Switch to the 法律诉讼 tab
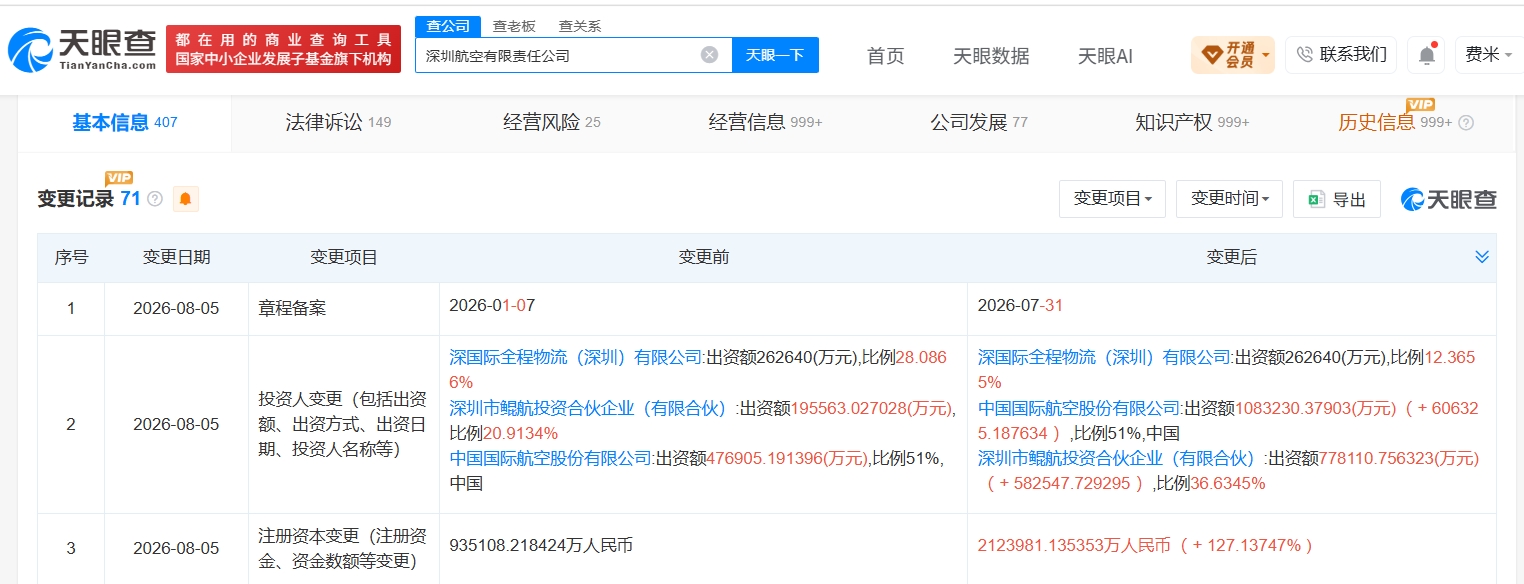 (338, 123)
